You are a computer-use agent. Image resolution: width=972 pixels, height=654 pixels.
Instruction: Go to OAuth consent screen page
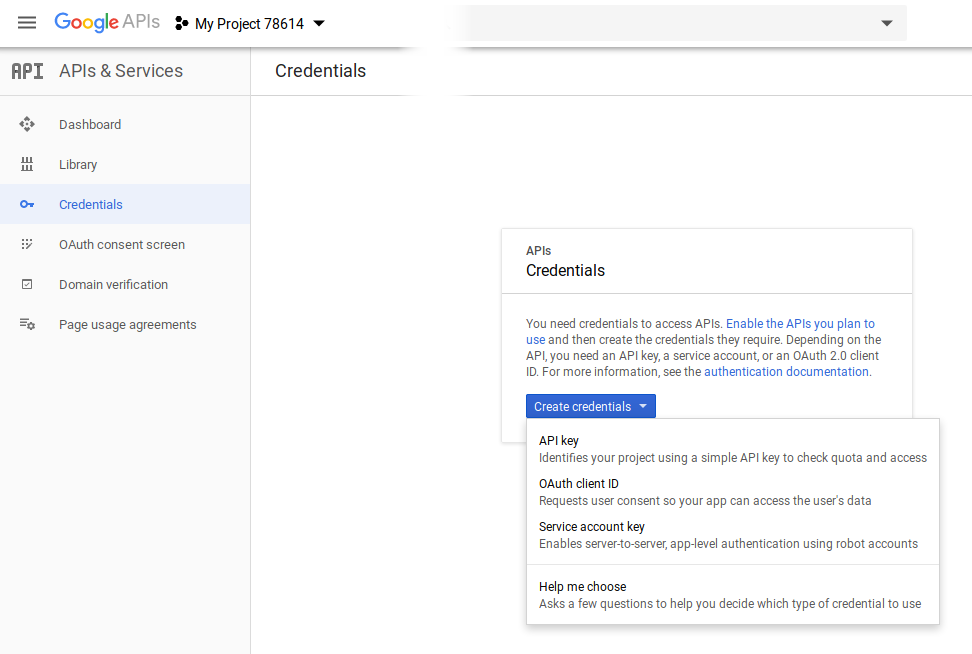point(122,245)
